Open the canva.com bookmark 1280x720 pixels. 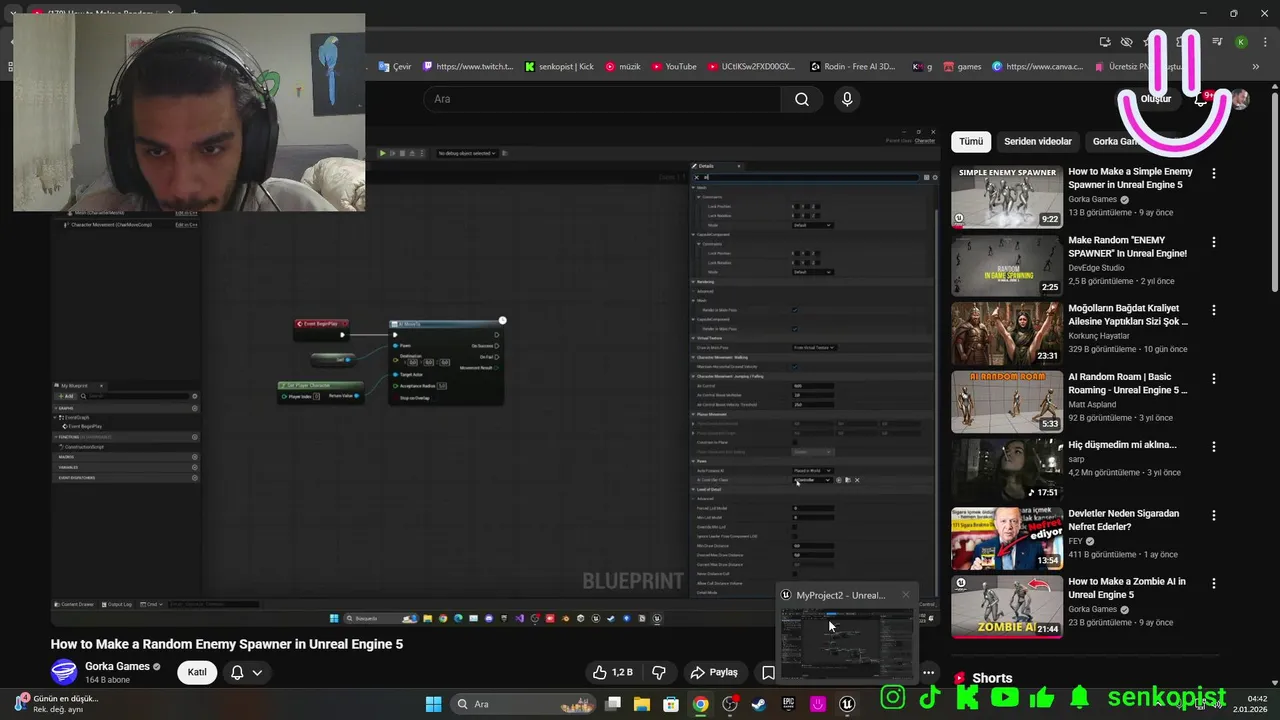pyautogui.click(x=1037, y=67)
